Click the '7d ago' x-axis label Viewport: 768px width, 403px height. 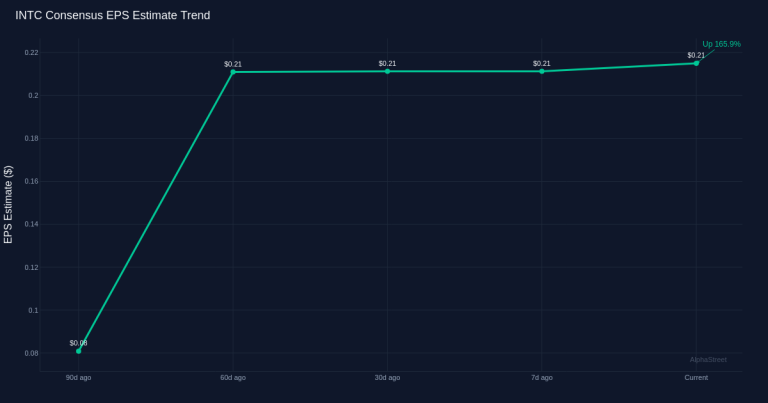tap(542, 378)
